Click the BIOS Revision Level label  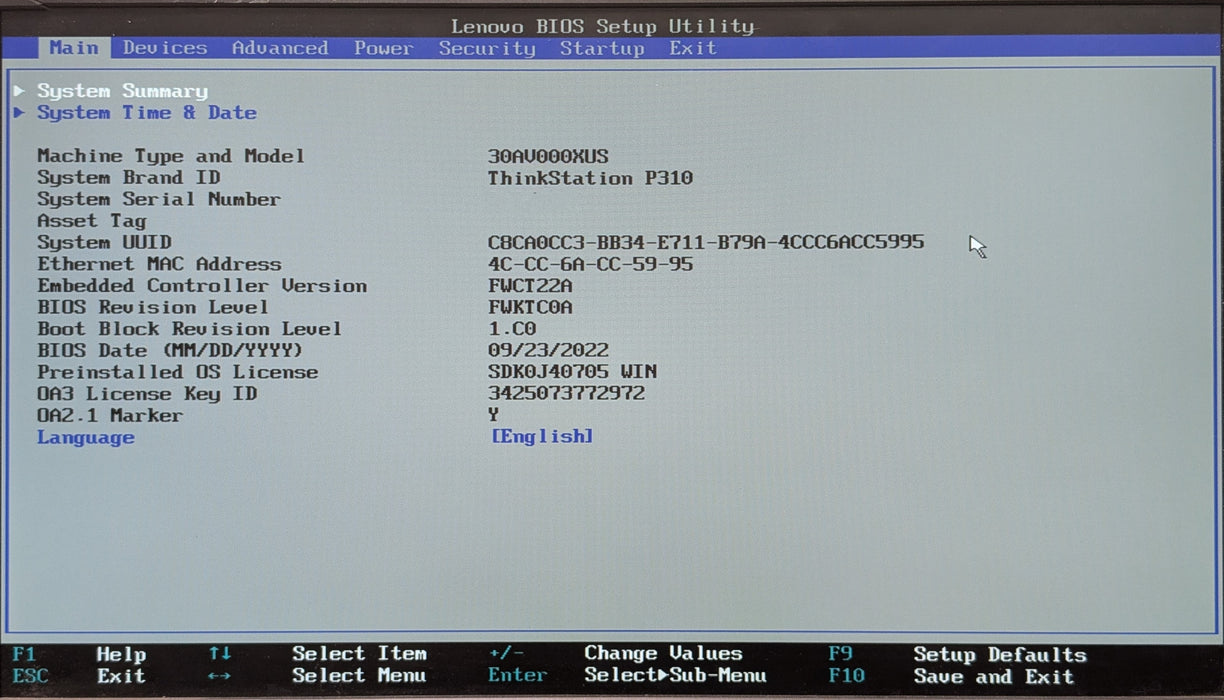click(153, 308)
